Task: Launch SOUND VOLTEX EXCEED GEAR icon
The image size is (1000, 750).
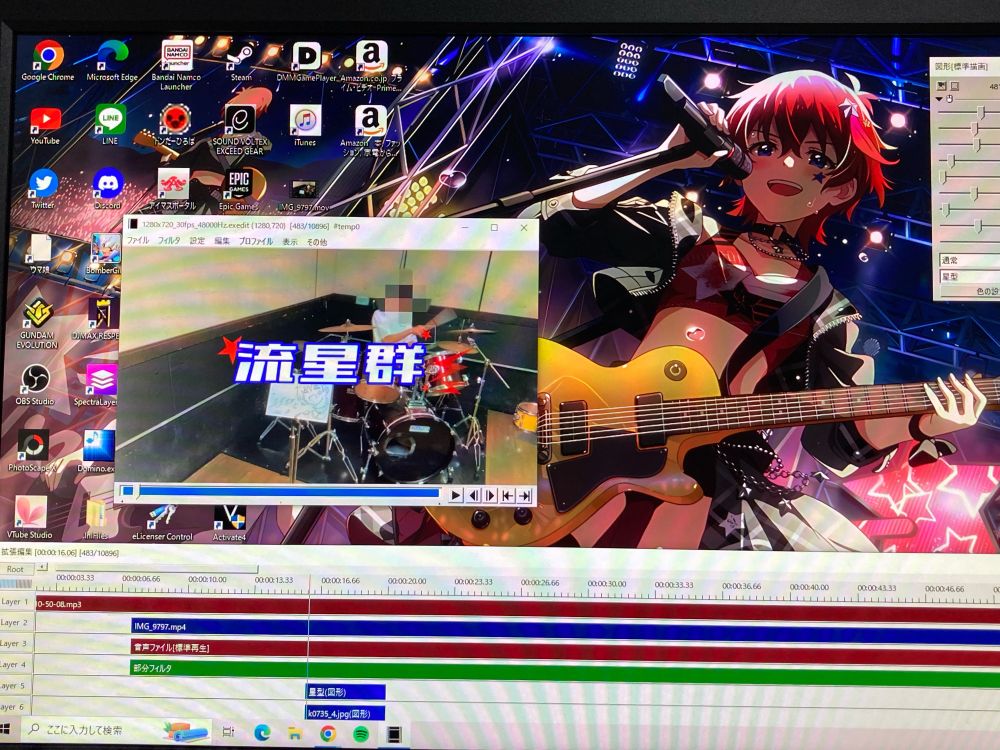Action: tap(239, 129)
